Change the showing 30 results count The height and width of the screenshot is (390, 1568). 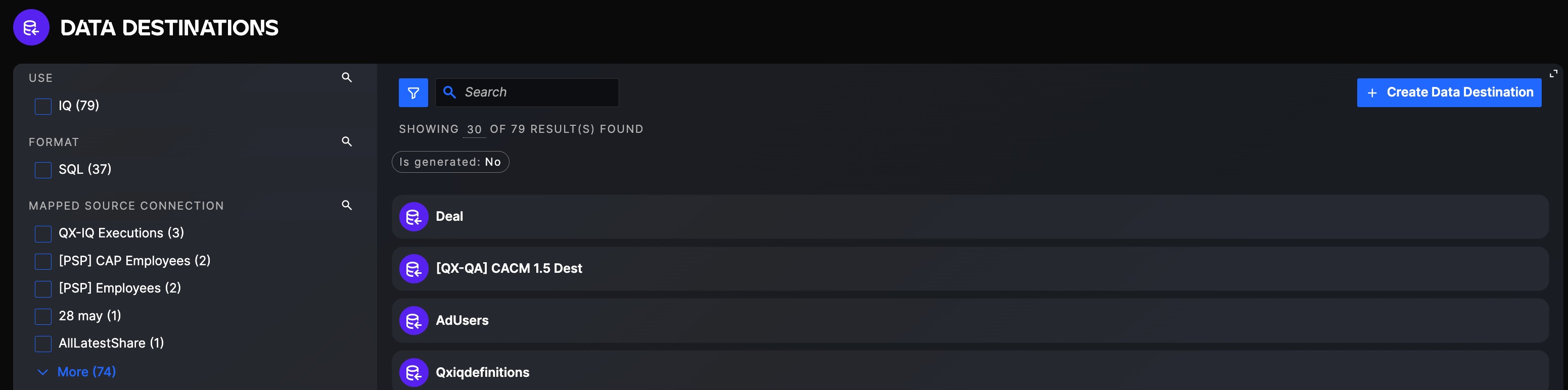coord(474,130)
